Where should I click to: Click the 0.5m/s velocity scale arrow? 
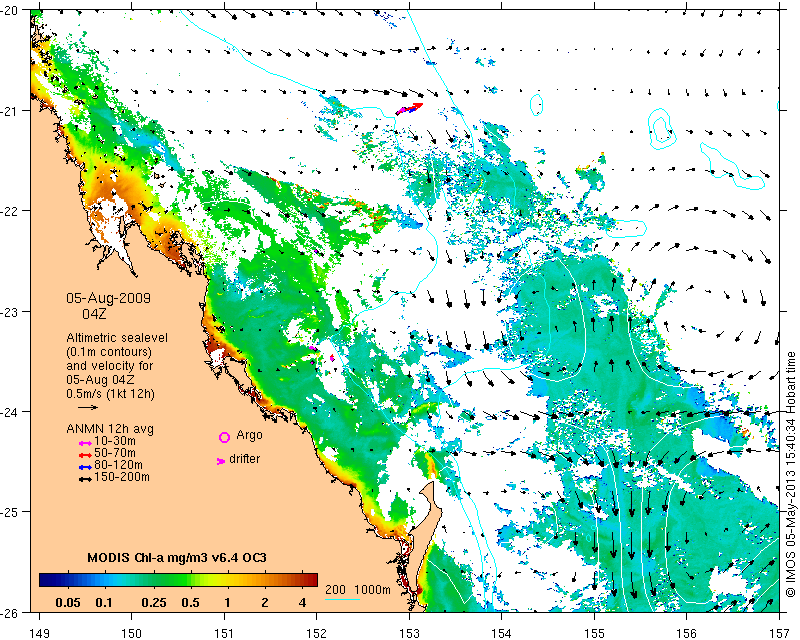tap(88, 407)
